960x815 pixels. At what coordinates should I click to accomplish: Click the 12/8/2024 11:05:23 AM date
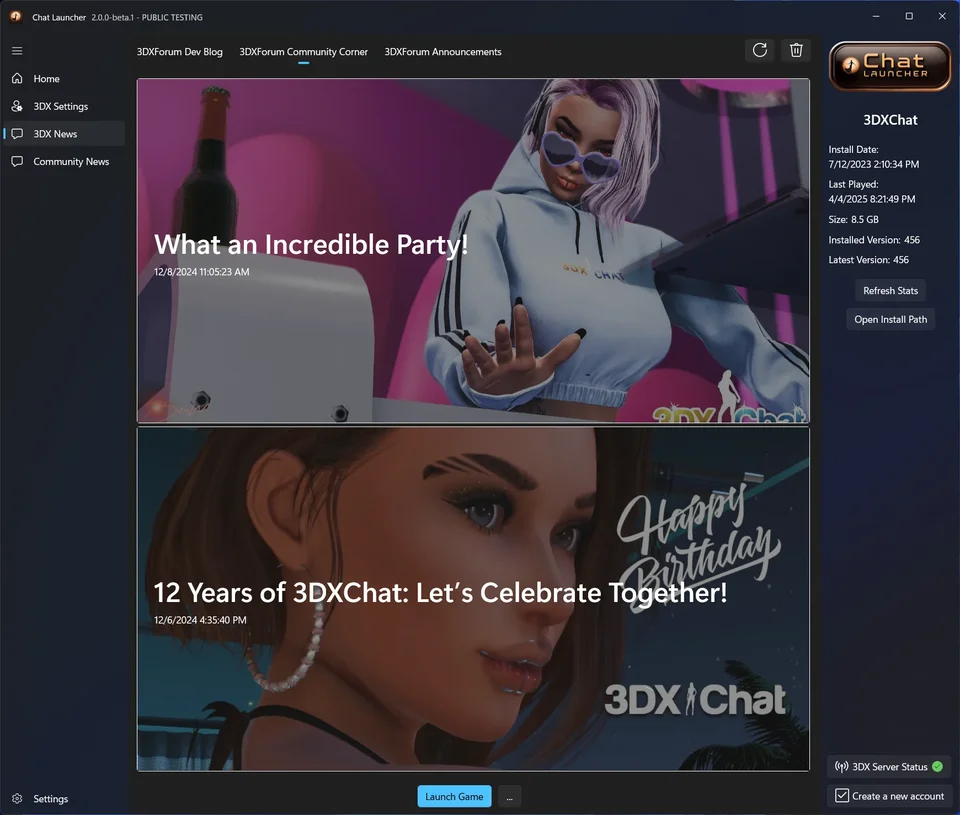[x=201, y=272]
